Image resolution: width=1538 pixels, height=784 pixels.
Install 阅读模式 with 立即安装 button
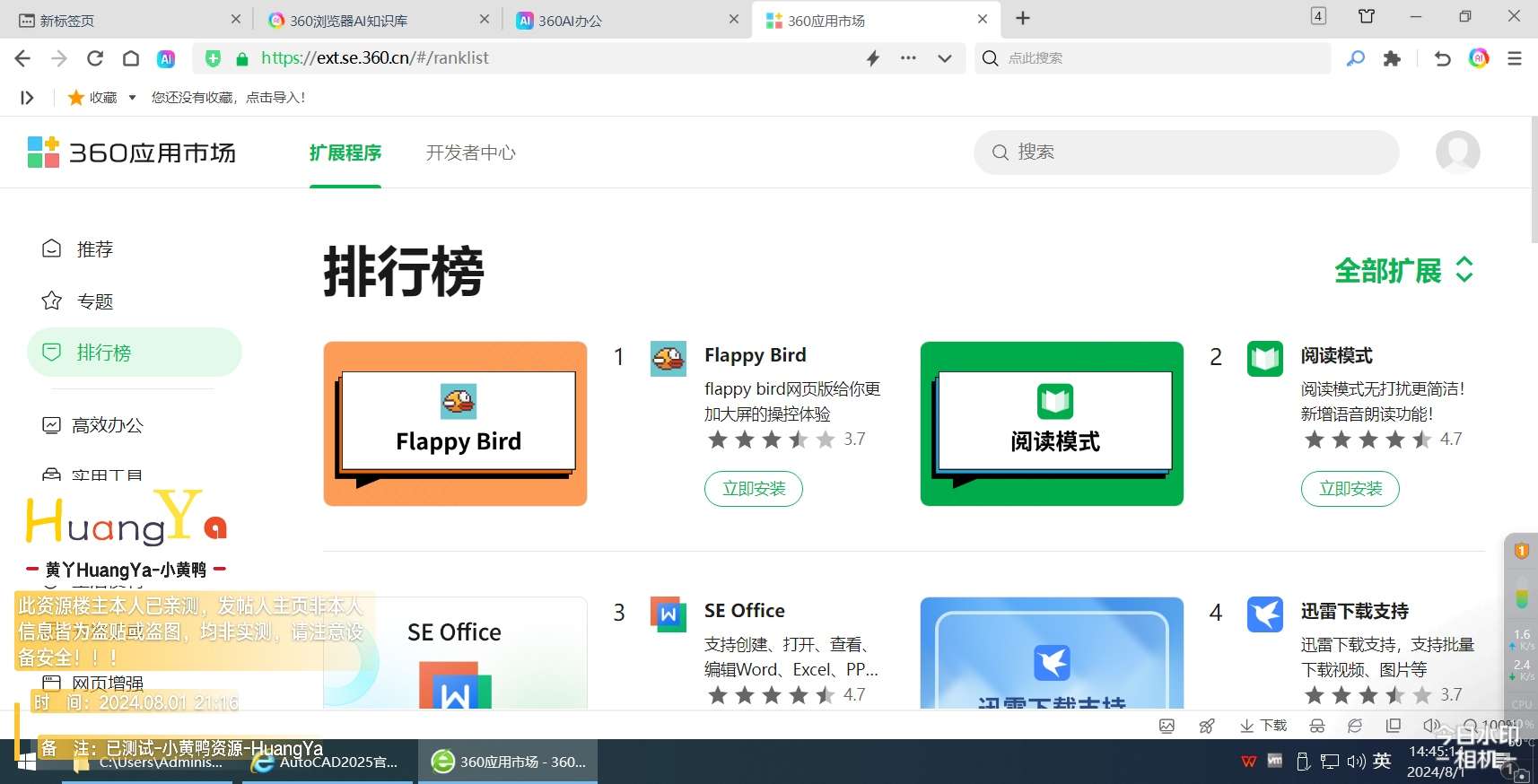click(1350, 489)
